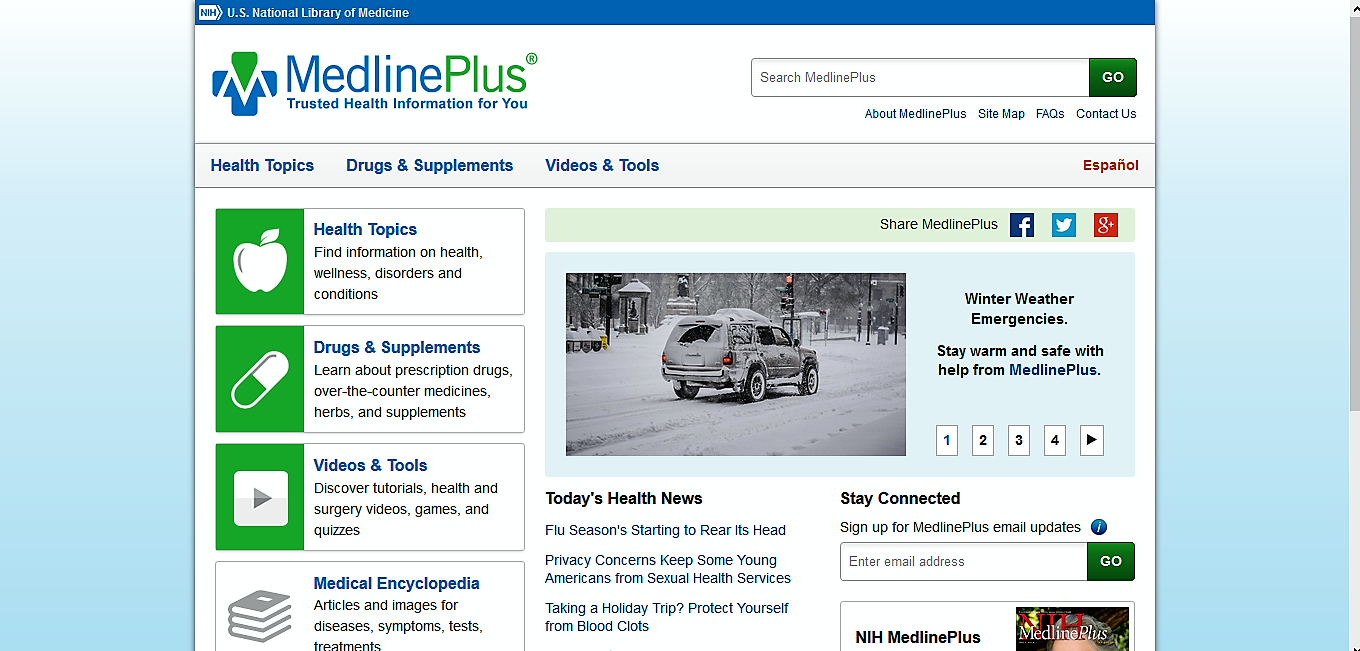Go to slide 3 of carousel

(1019, 440)
